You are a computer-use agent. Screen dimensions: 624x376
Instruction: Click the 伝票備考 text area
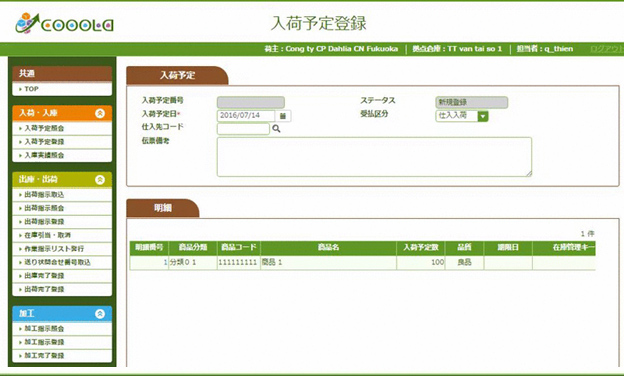pos(374,157)
